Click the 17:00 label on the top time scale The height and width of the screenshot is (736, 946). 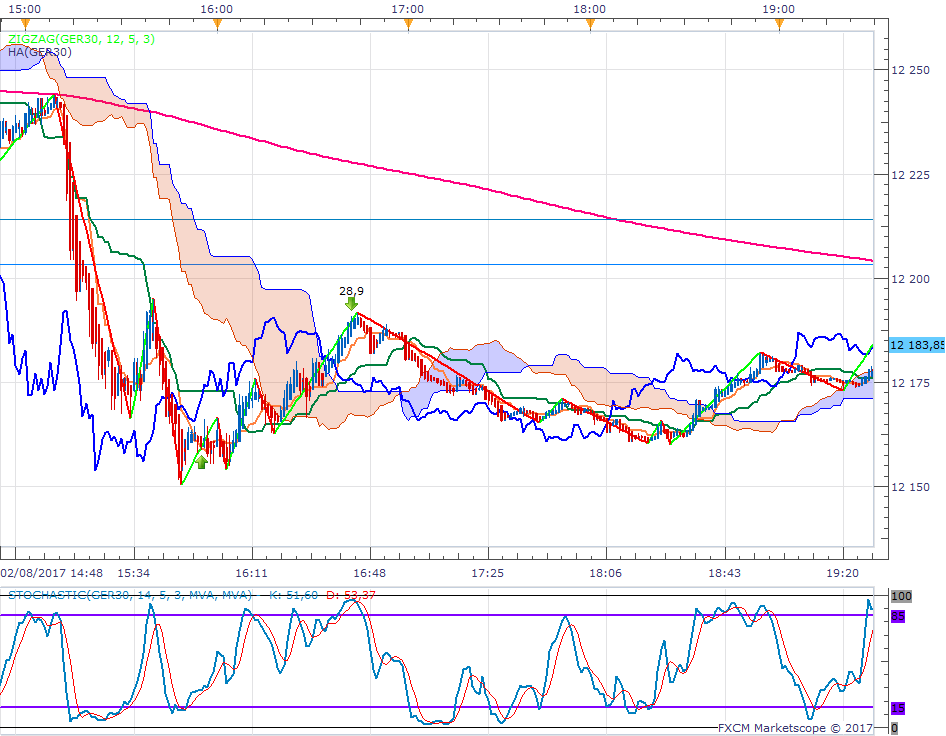coord(407,9)
